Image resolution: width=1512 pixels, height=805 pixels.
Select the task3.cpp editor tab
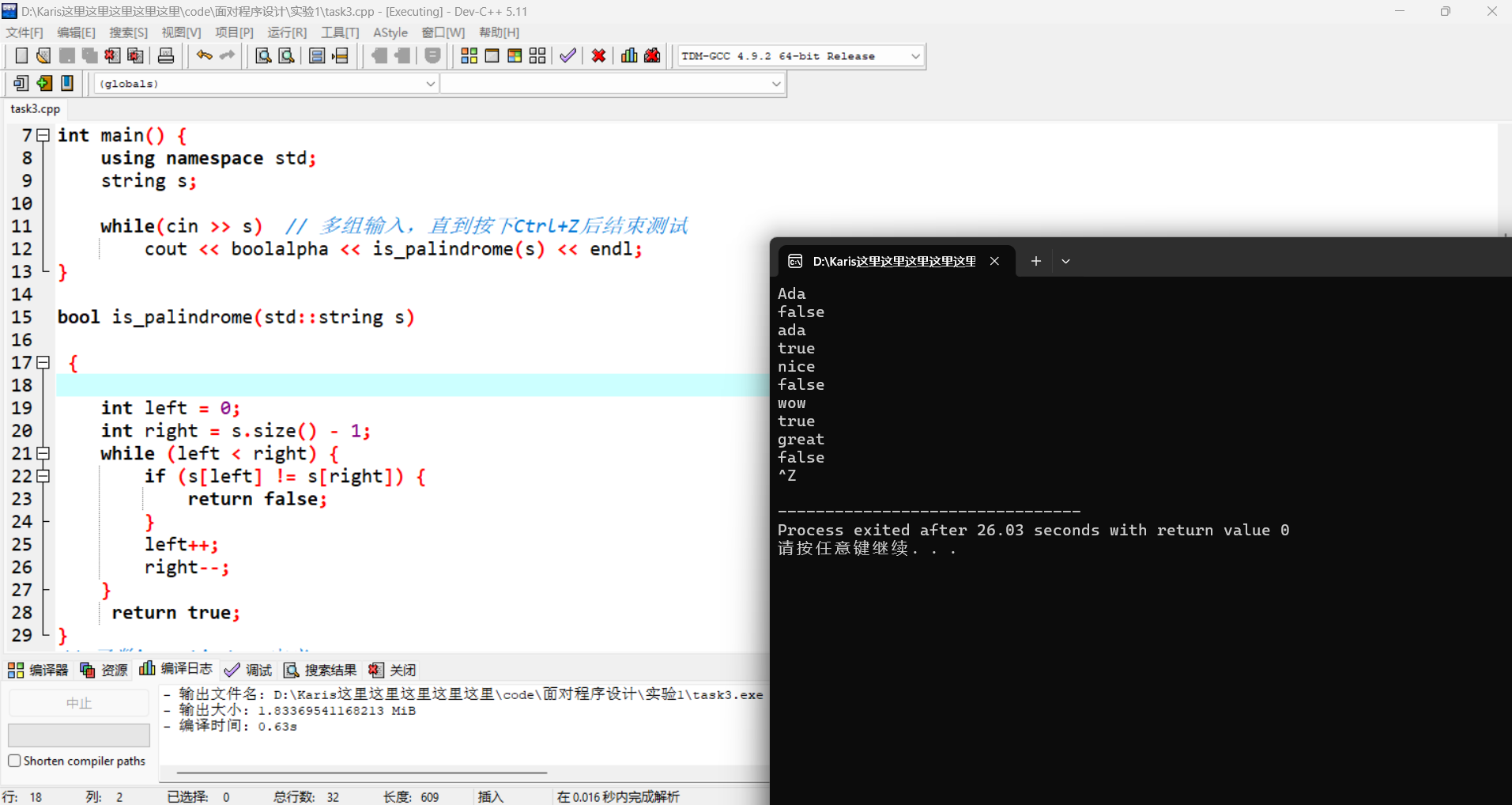tap(36, 109)
